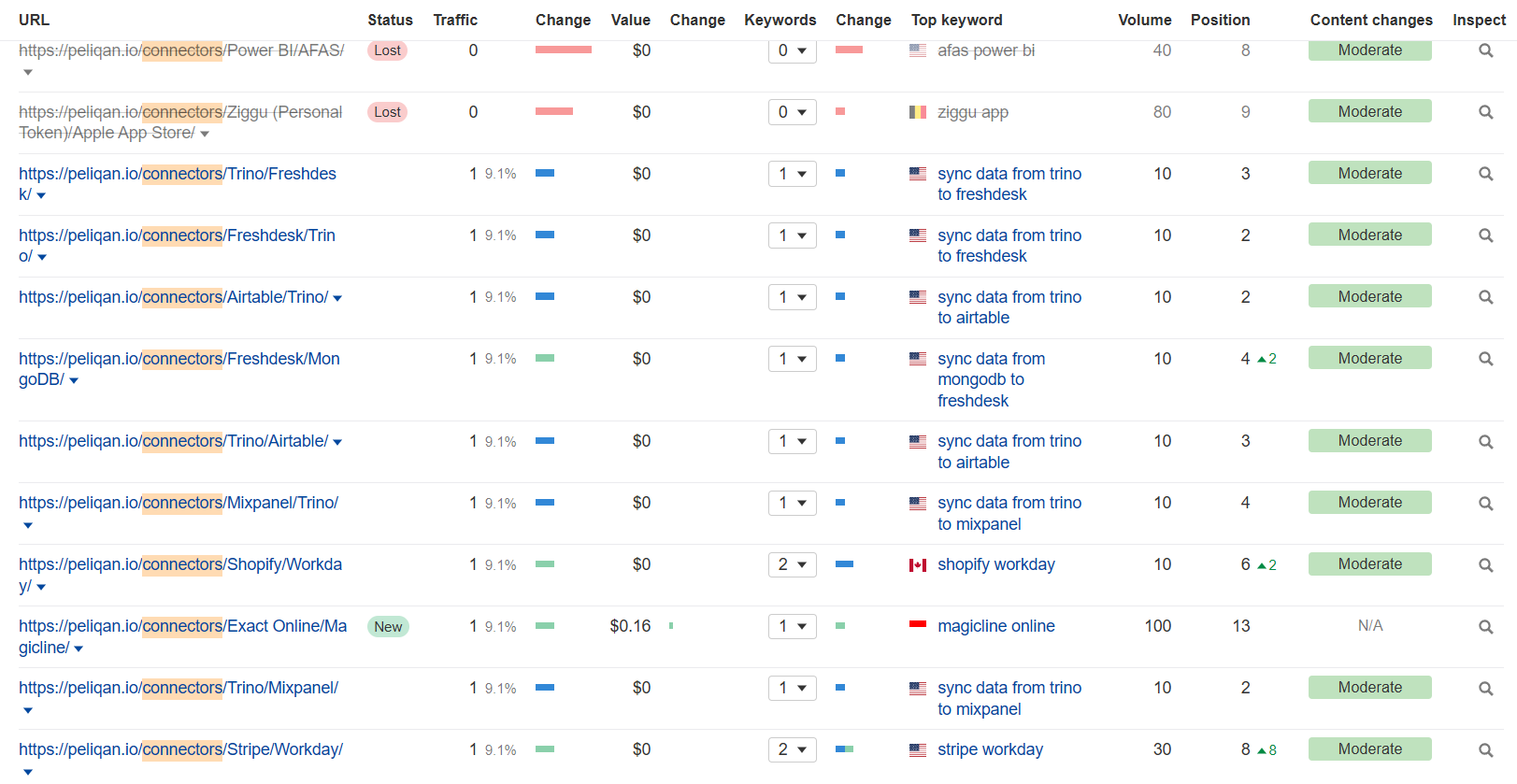The image size is (1517, 784).
Task: Inspect the Power BI/AFAS page with magnifier icon
Action: 1485,50
